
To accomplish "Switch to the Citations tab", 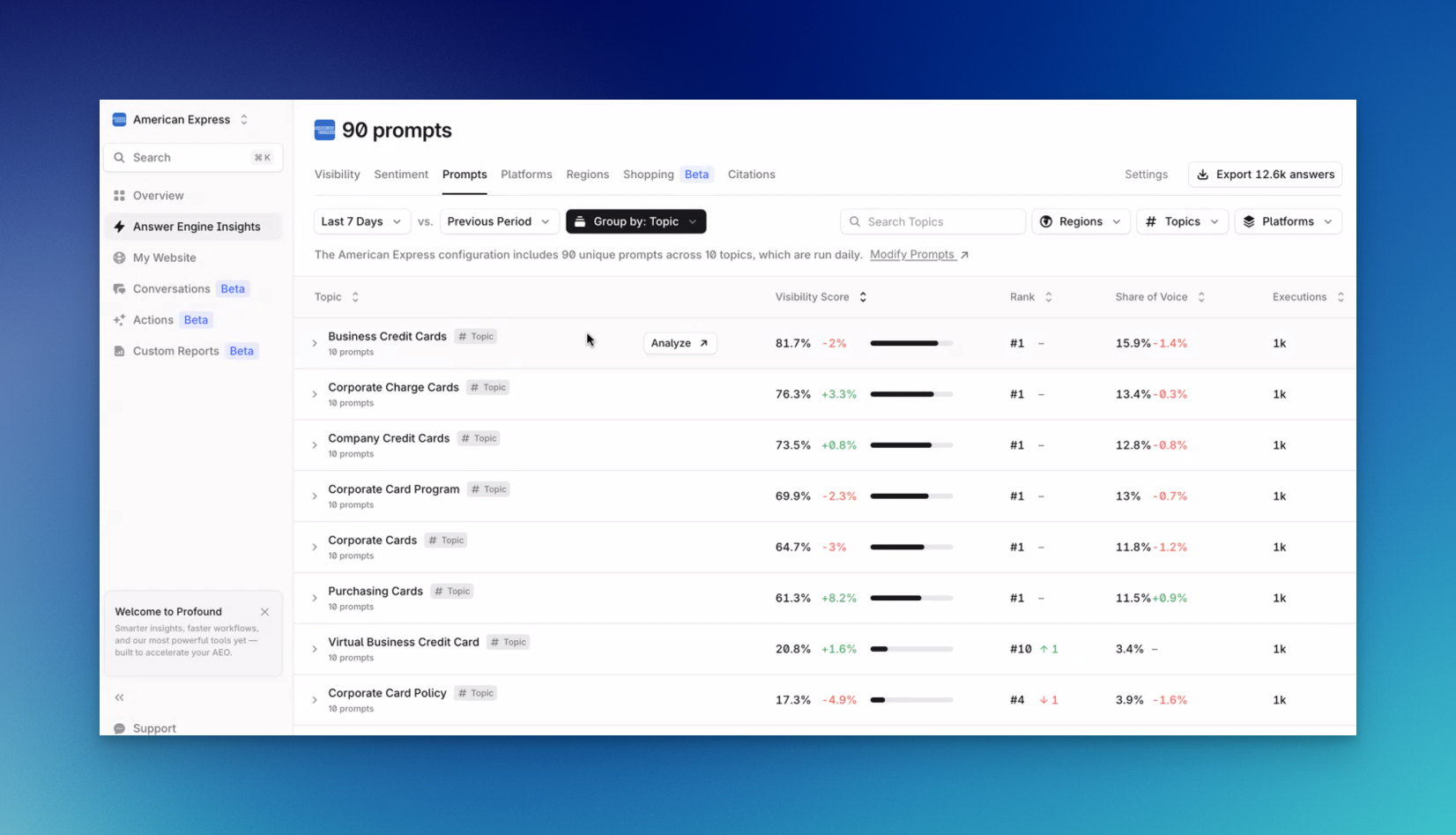I will point(752,175).
